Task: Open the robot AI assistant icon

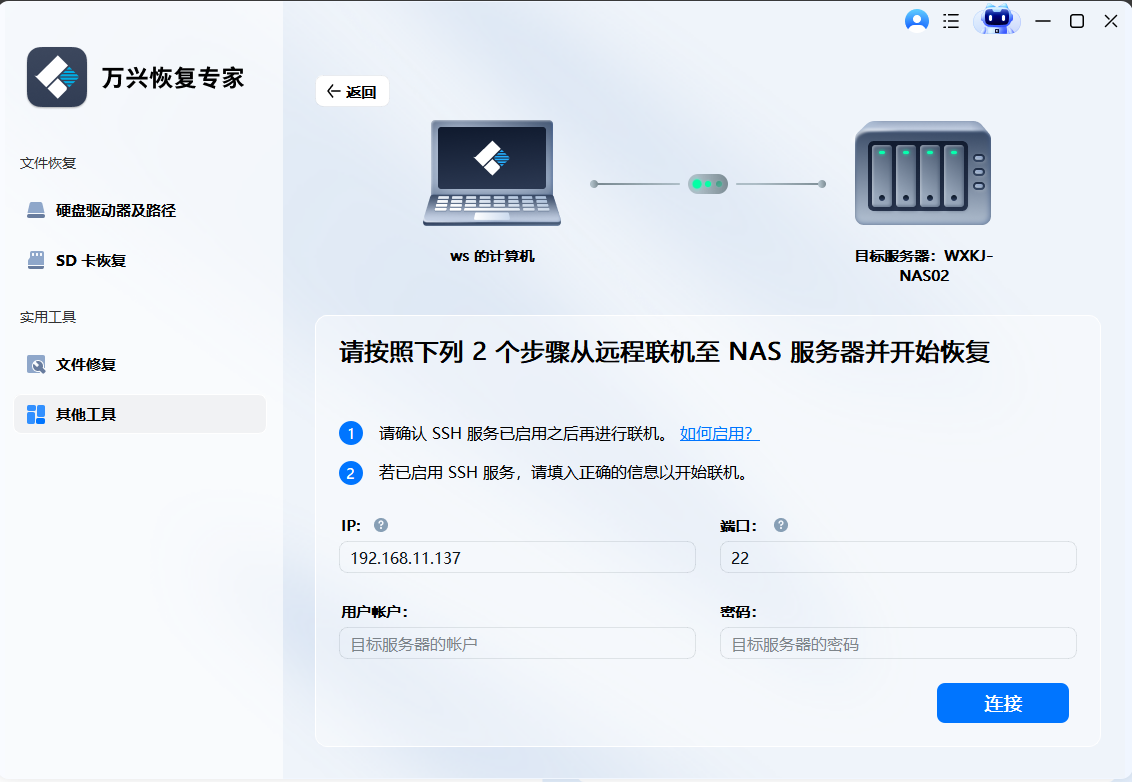Action: (x=996, y=20)
